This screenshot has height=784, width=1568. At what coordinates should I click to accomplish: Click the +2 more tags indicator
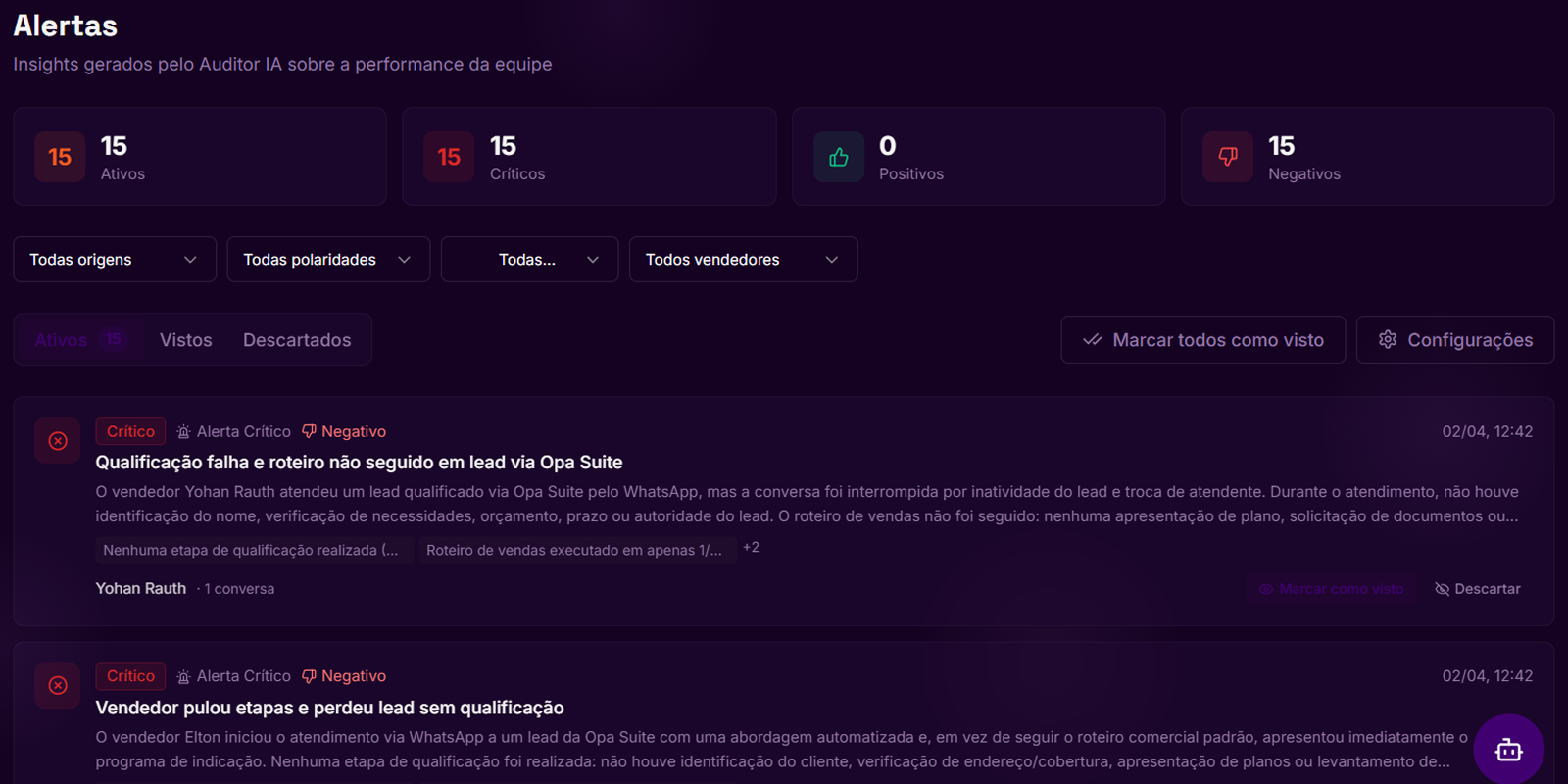coord(751,548)
